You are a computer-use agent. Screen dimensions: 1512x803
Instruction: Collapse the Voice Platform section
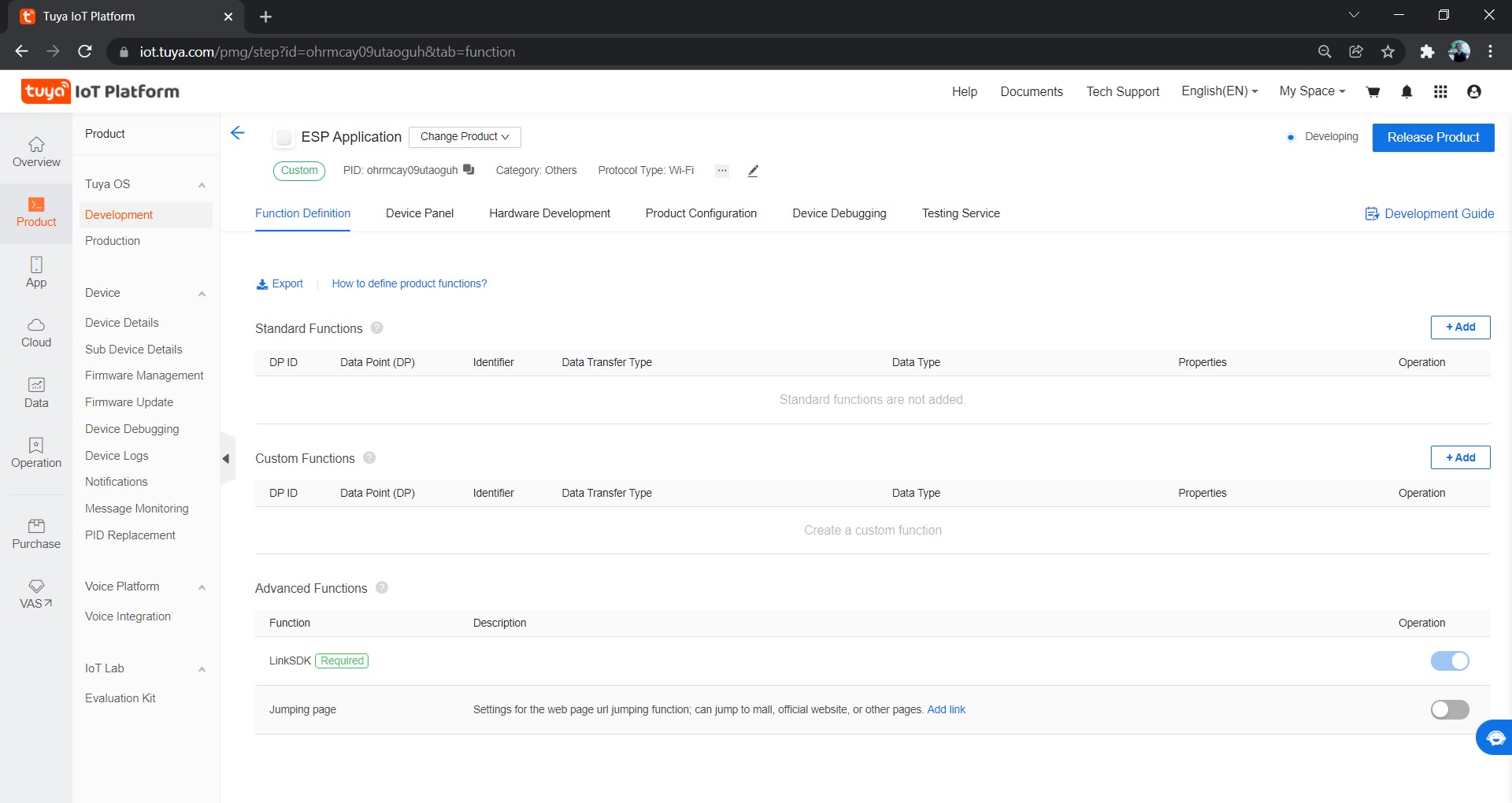point(202,587)
